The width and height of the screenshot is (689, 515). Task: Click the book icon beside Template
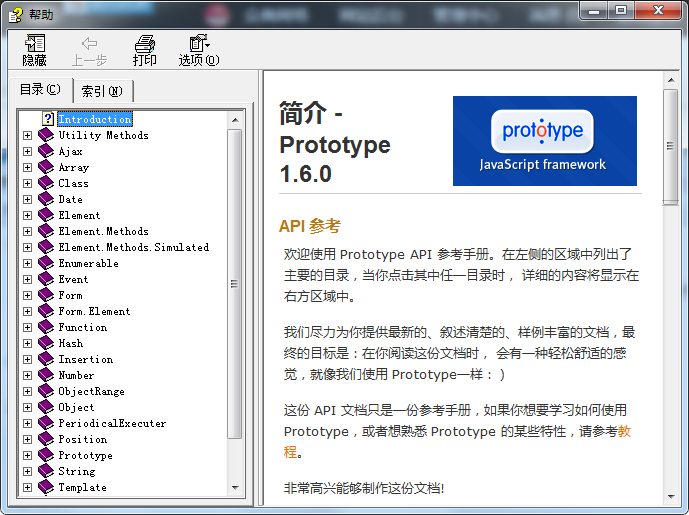click(46, 487)
